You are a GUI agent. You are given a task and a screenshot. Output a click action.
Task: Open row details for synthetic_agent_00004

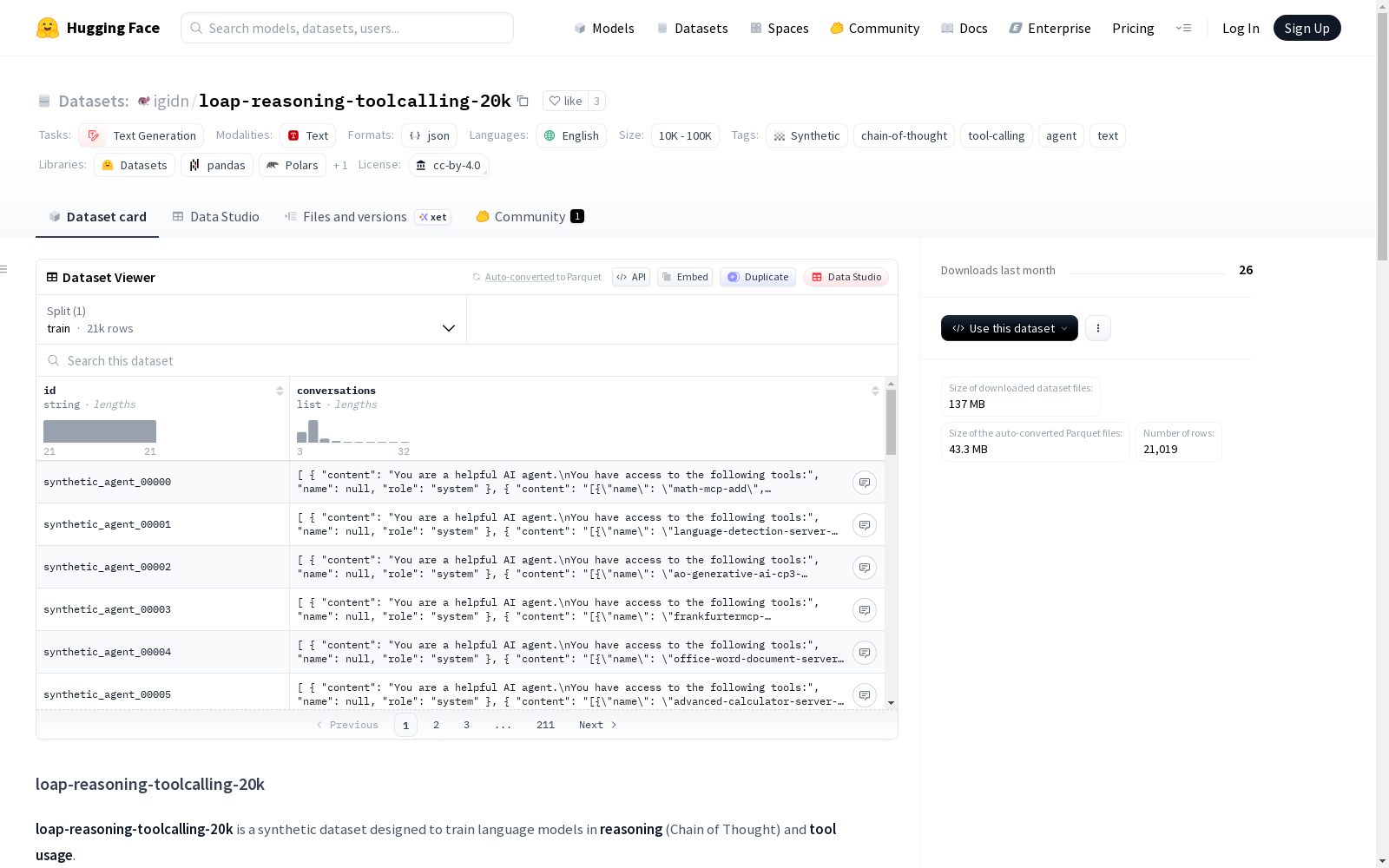point(864,653)
